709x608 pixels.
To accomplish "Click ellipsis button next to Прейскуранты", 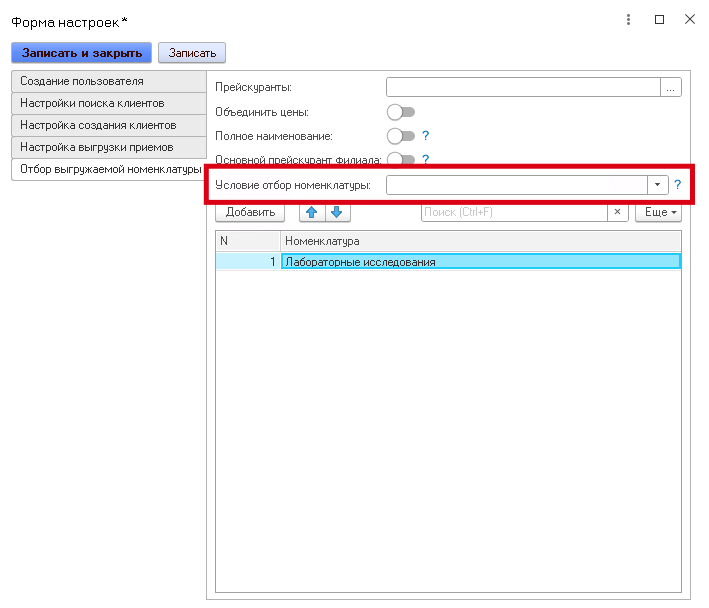I will [x=671, y=88].
